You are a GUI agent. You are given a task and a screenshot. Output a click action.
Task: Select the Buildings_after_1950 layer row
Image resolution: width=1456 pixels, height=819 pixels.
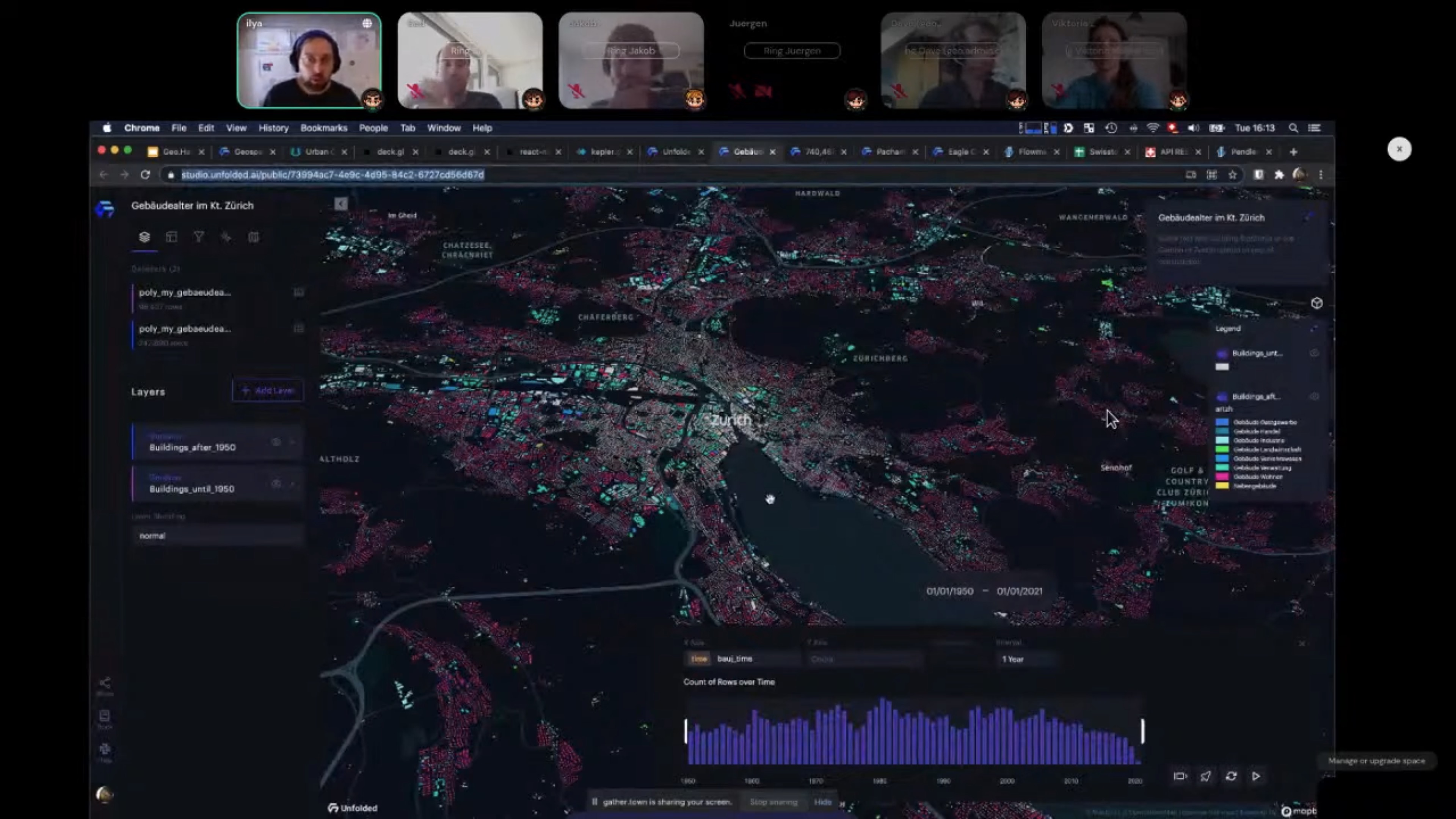point(218,442)
